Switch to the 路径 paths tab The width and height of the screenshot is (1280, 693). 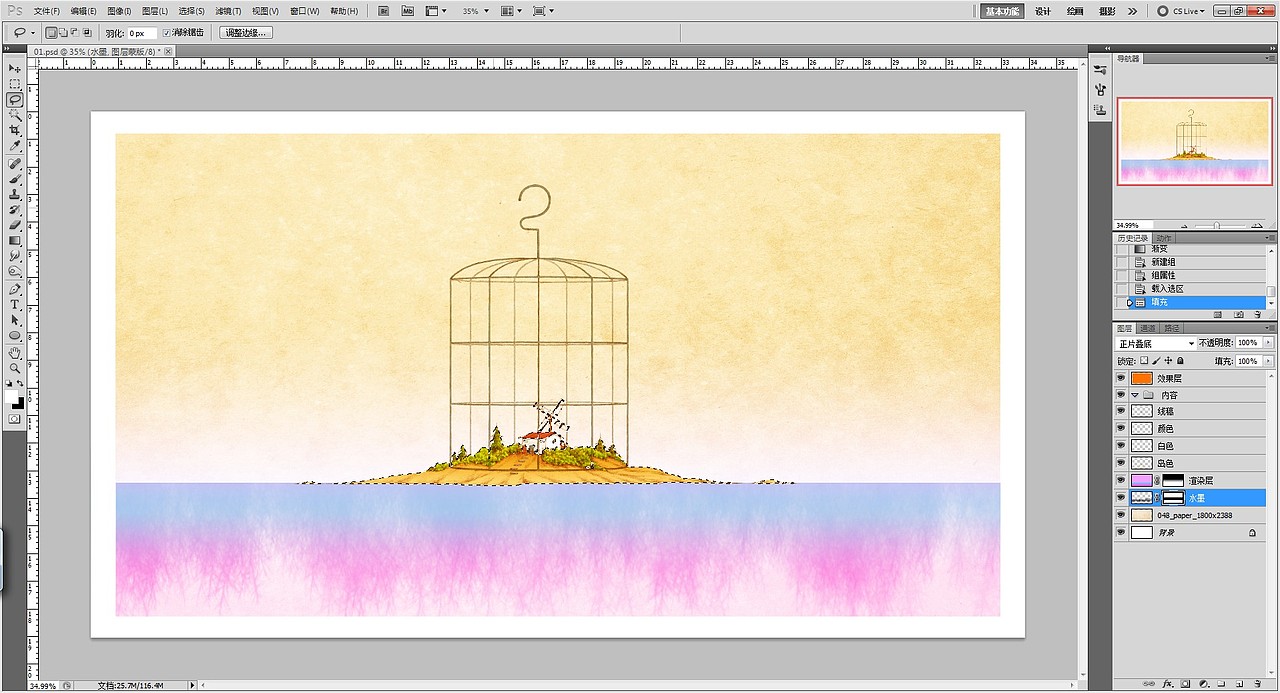tap(1171, 328)
